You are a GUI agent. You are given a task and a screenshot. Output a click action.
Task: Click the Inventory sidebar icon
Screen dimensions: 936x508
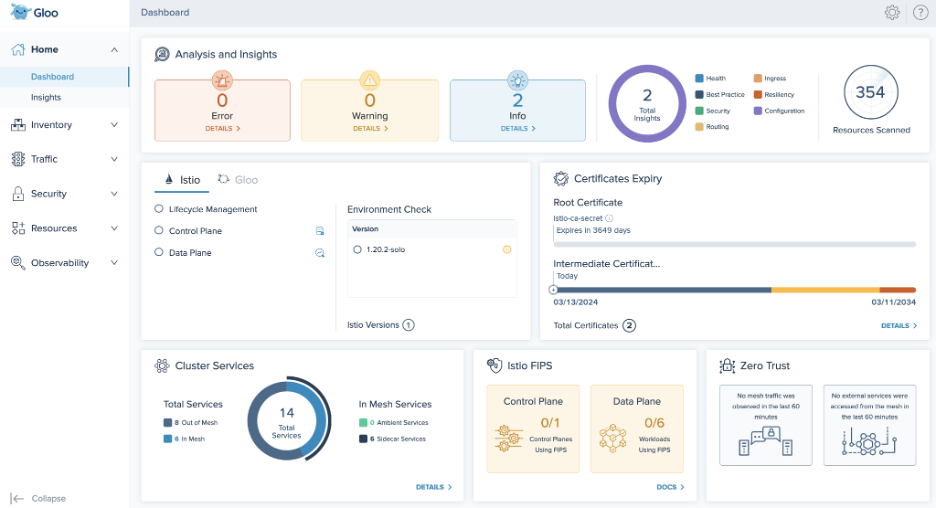(x=18, y=125)
